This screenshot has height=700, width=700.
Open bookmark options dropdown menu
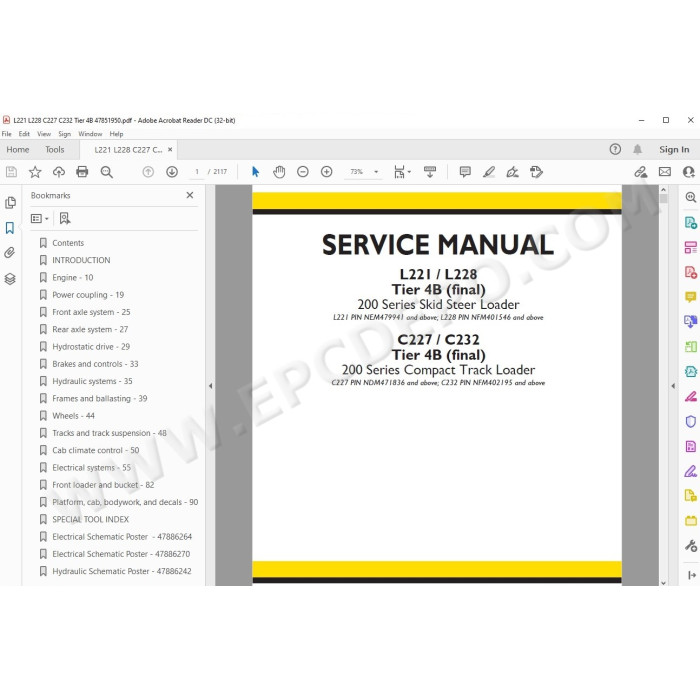point(39,218)
